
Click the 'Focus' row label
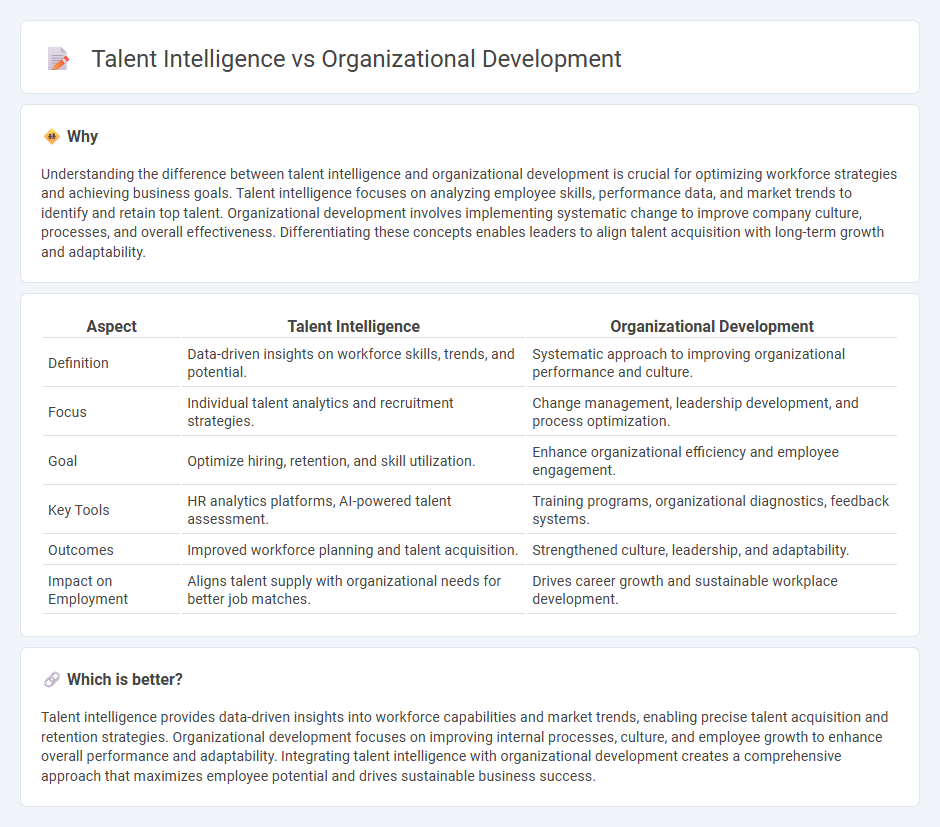click(x=67, y=412)
